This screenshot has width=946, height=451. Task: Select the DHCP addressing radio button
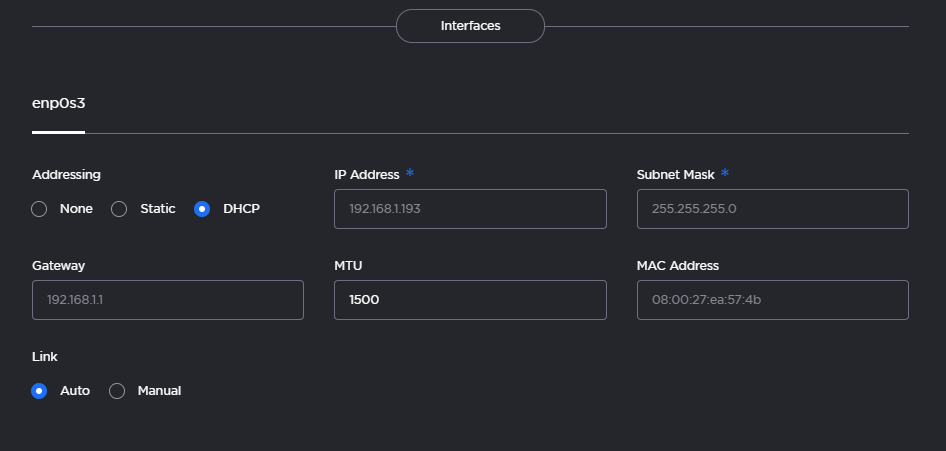click(203, 209)
